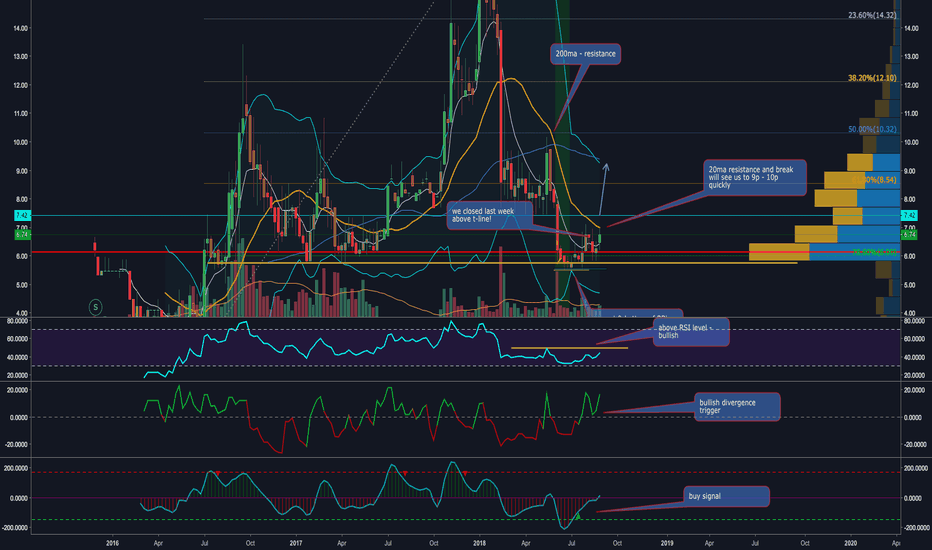Image resolution: width=932 pixels, height=550 pixels.
Task: Select the orange horizontal line in RSI pane
Action: point(569,348)
